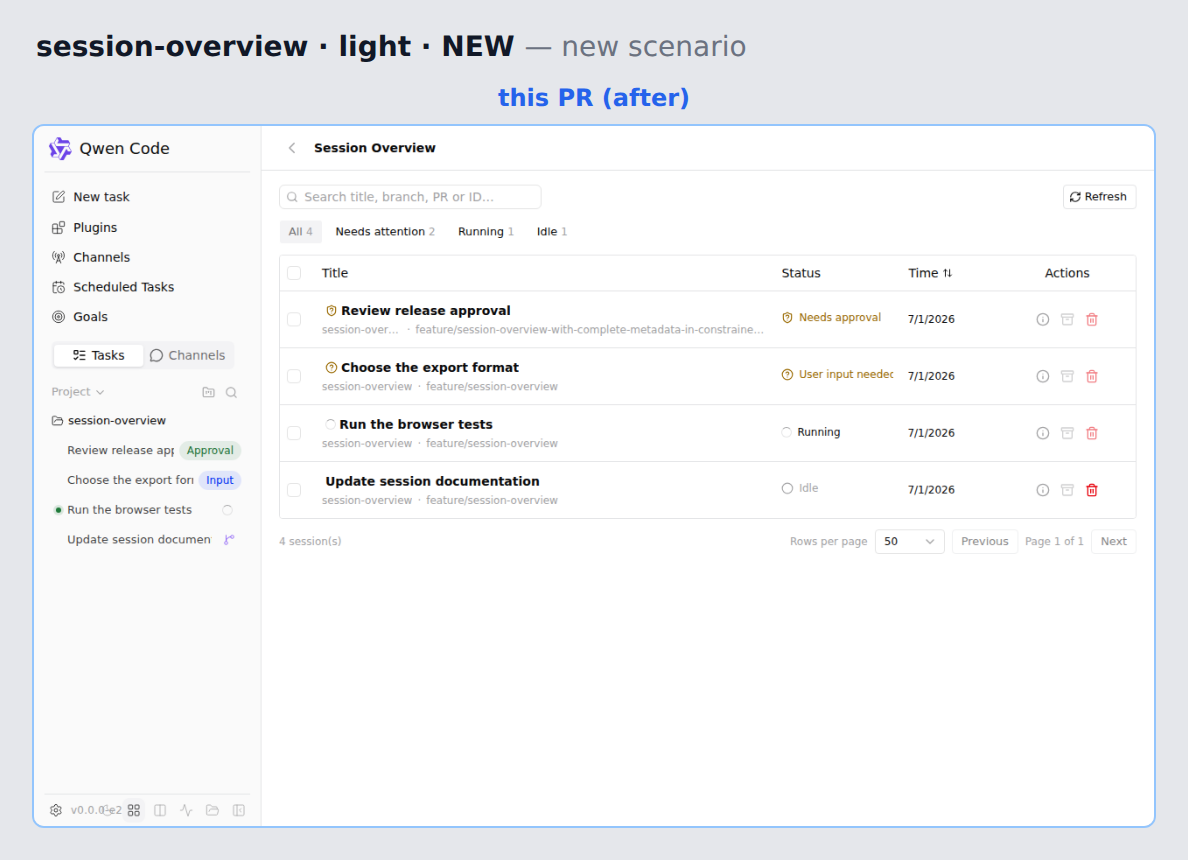1188x860 pixels.
Task: Click the Refresh button
Action: pos(1099,197)
